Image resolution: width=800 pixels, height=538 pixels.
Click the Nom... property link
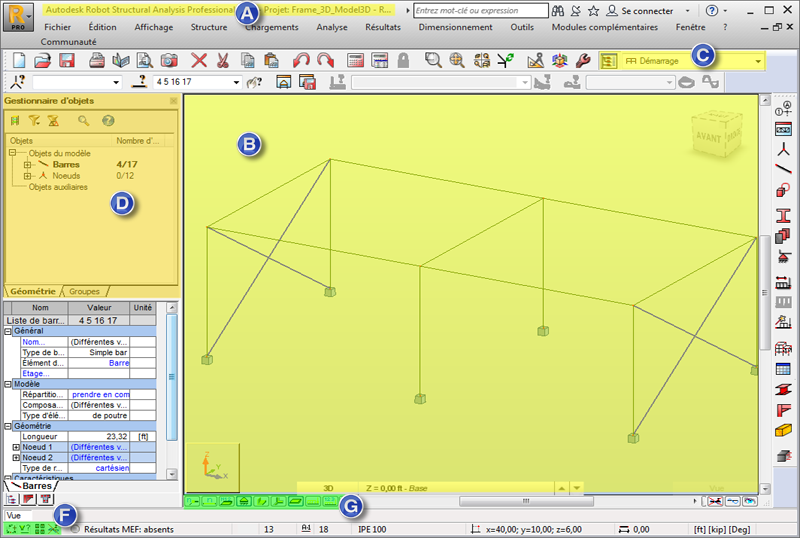click(33, 342)
